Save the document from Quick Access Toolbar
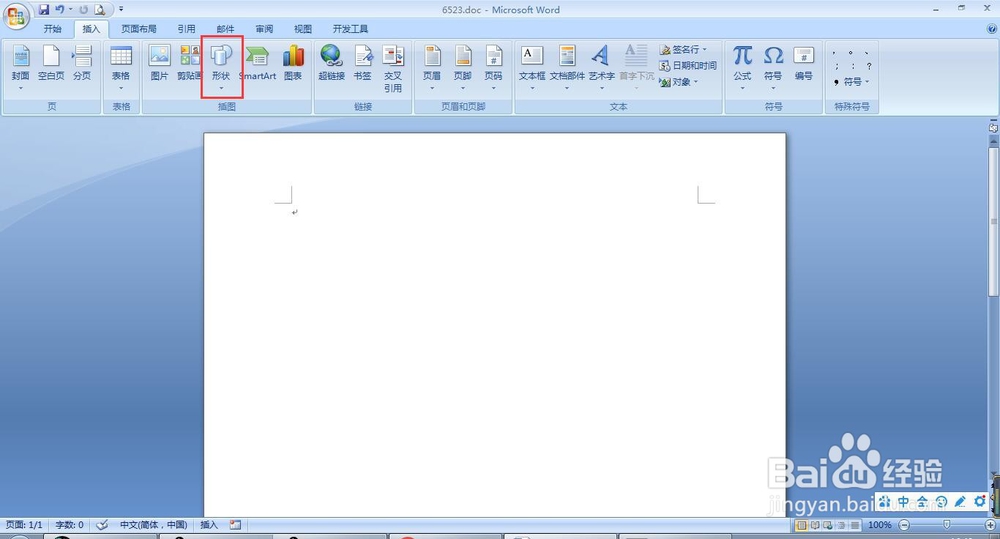Image resolution: width=1000 pixels, height=539 pixels. 43,10
